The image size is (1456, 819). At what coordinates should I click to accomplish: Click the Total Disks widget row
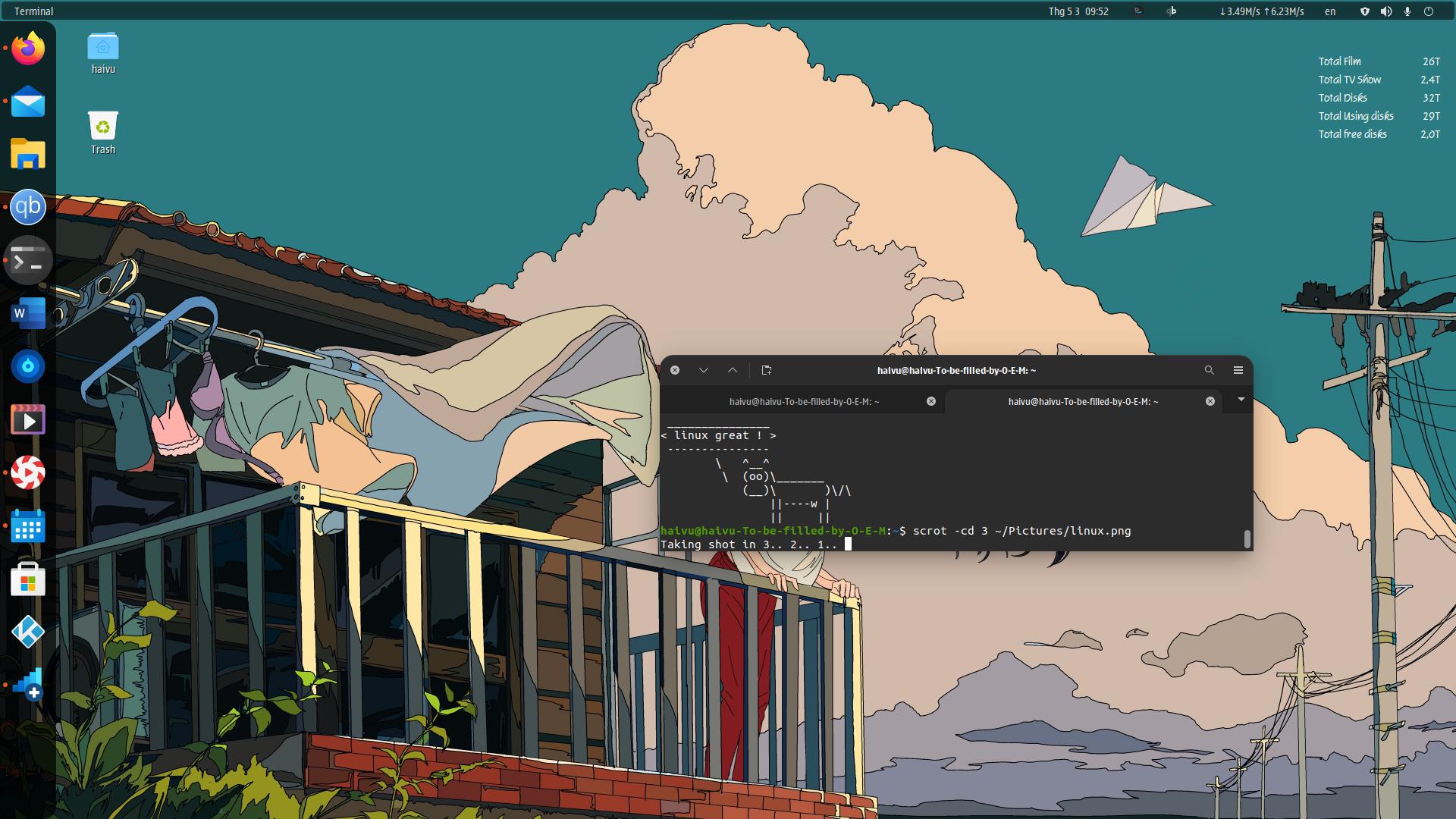[1379, 98]
